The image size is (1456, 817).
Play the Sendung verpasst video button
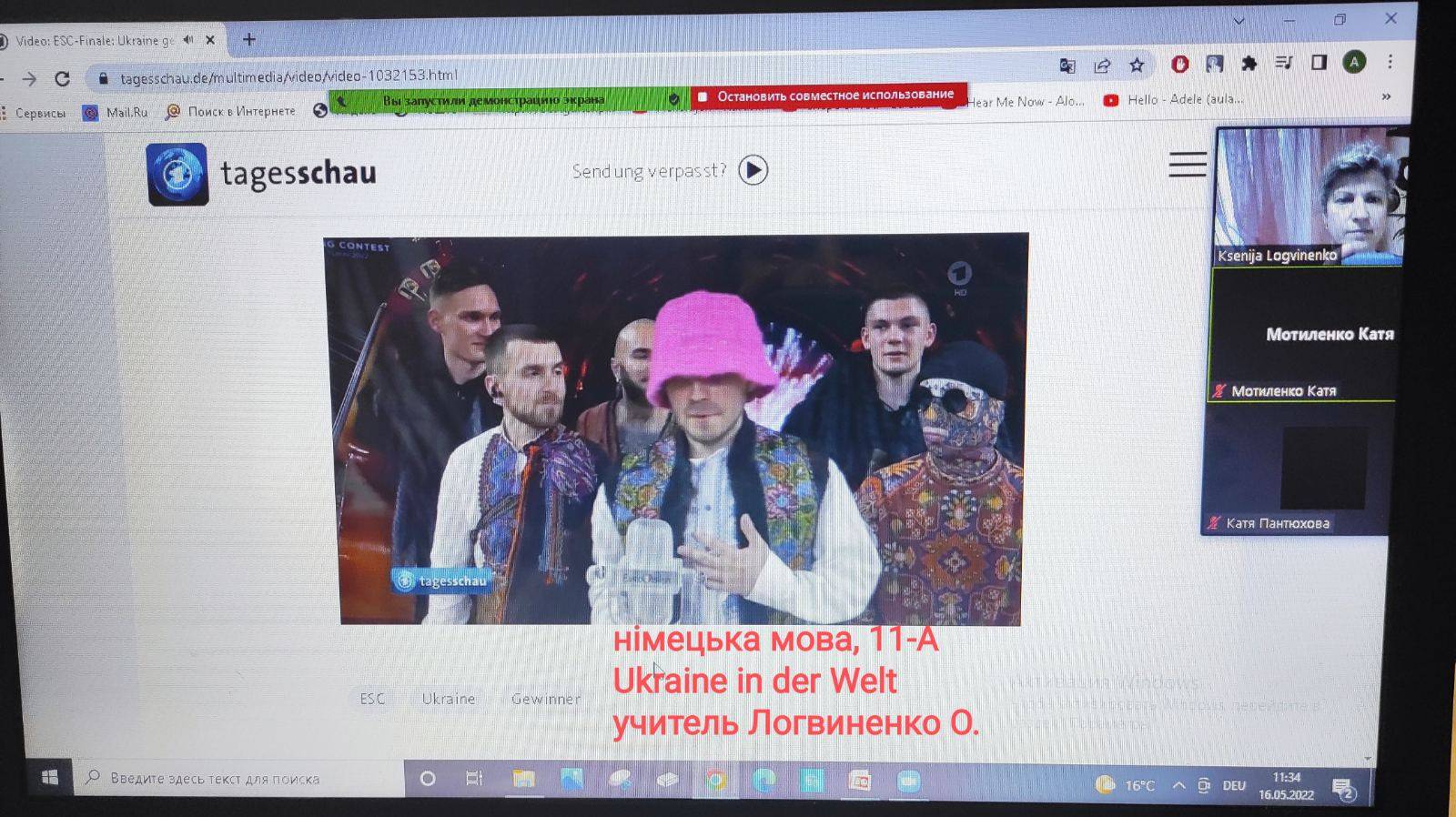pos(753,170)
